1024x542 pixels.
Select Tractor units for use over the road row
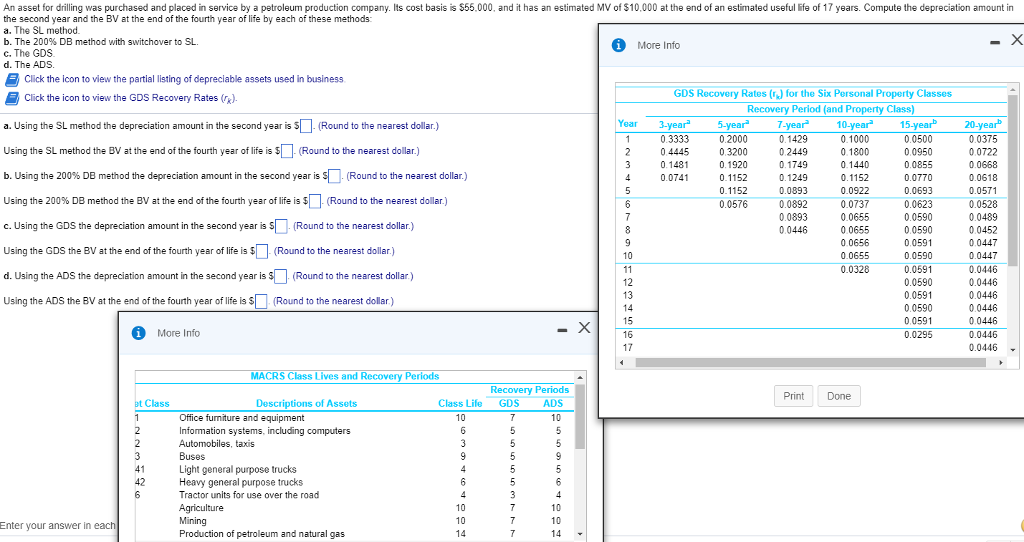tap(354, 495)
